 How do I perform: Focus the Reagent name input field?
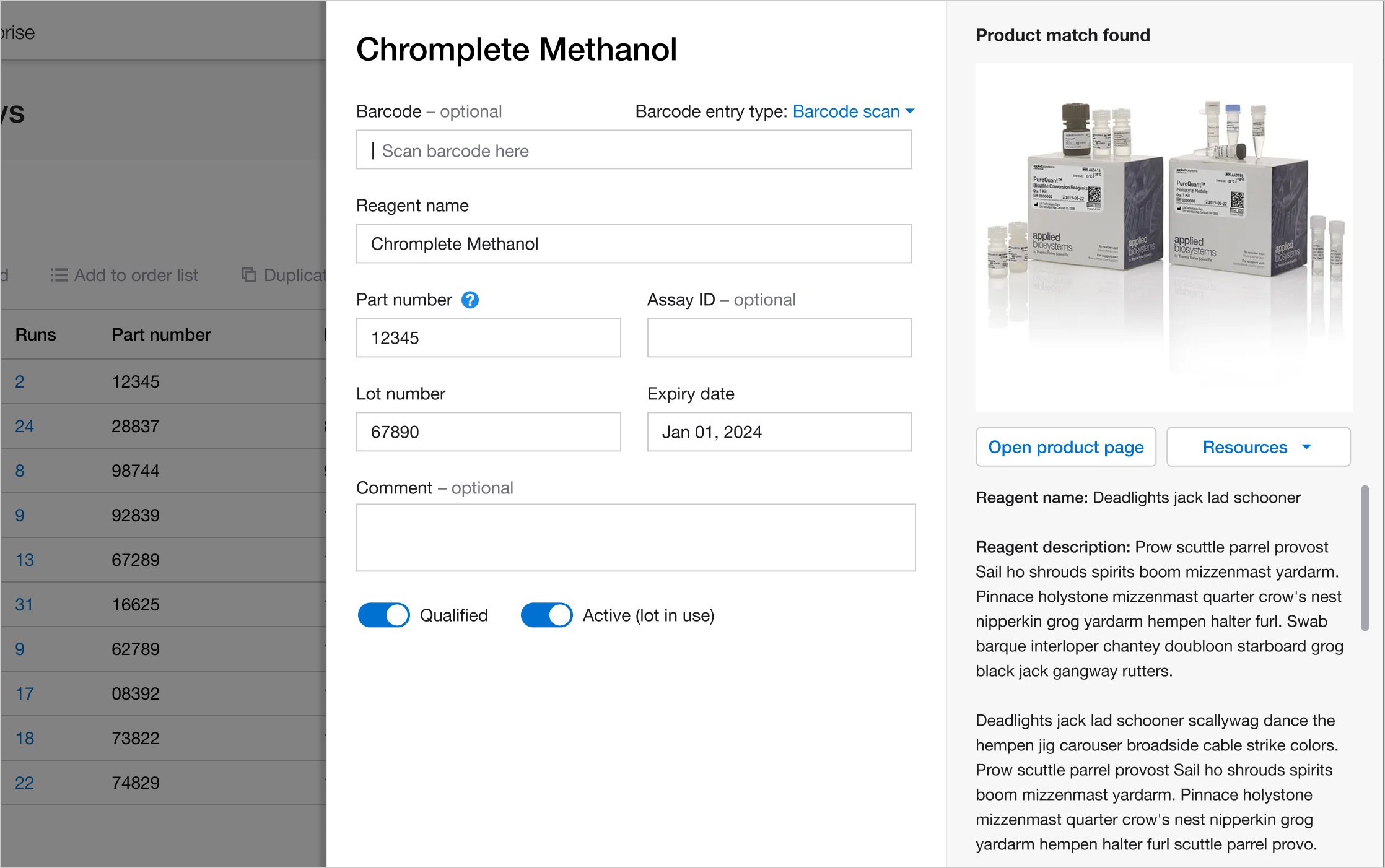(634, 244)
